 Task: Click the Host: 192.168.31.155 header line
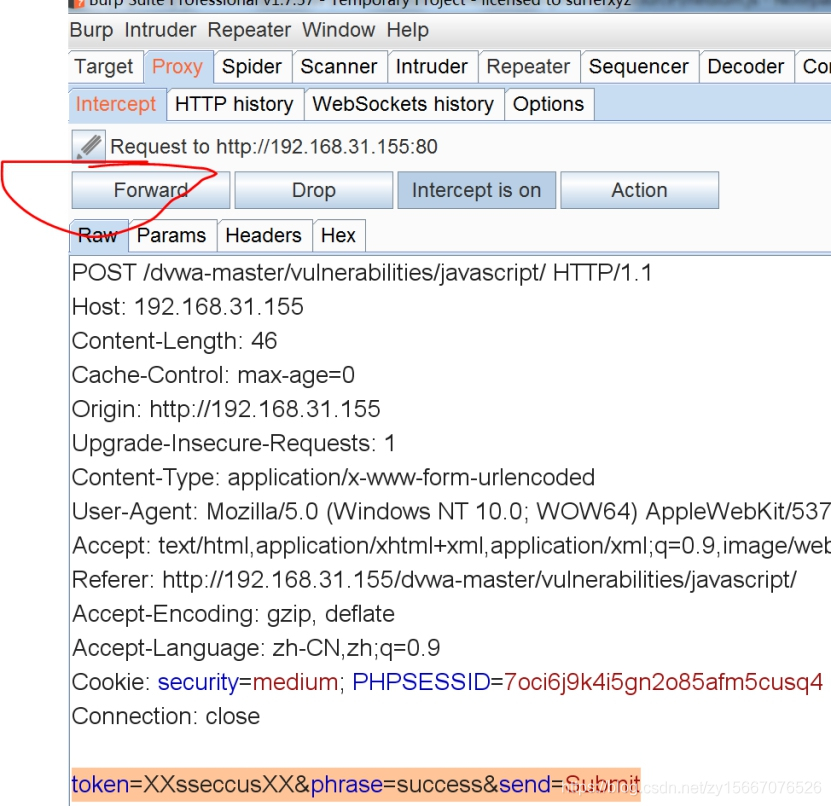click(188, 307)
